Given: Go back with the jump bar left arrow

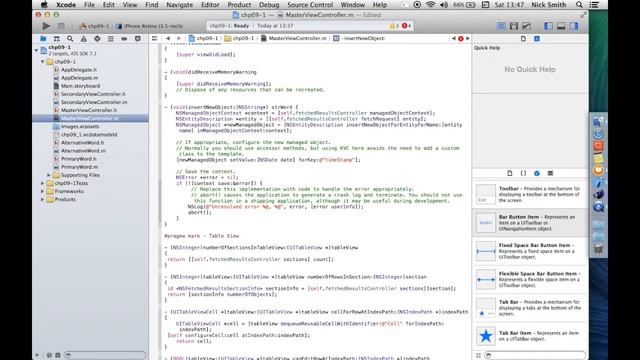Looking at the screenshot, I should pyautogui.click(x=168, y=38).
